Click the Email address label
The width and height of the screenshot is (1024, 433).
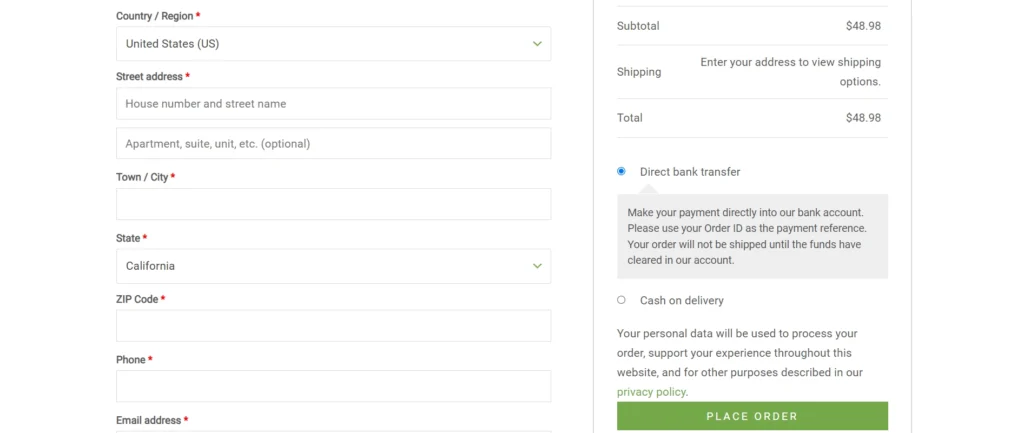(148, 421)
